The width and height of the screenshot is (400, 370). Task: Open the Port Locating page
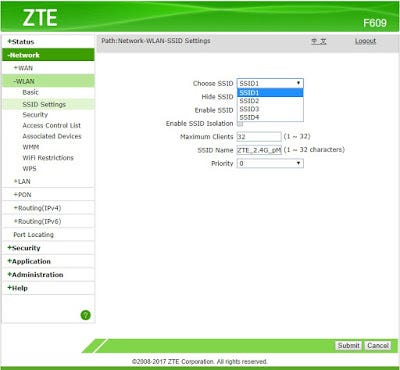point(33,235)
